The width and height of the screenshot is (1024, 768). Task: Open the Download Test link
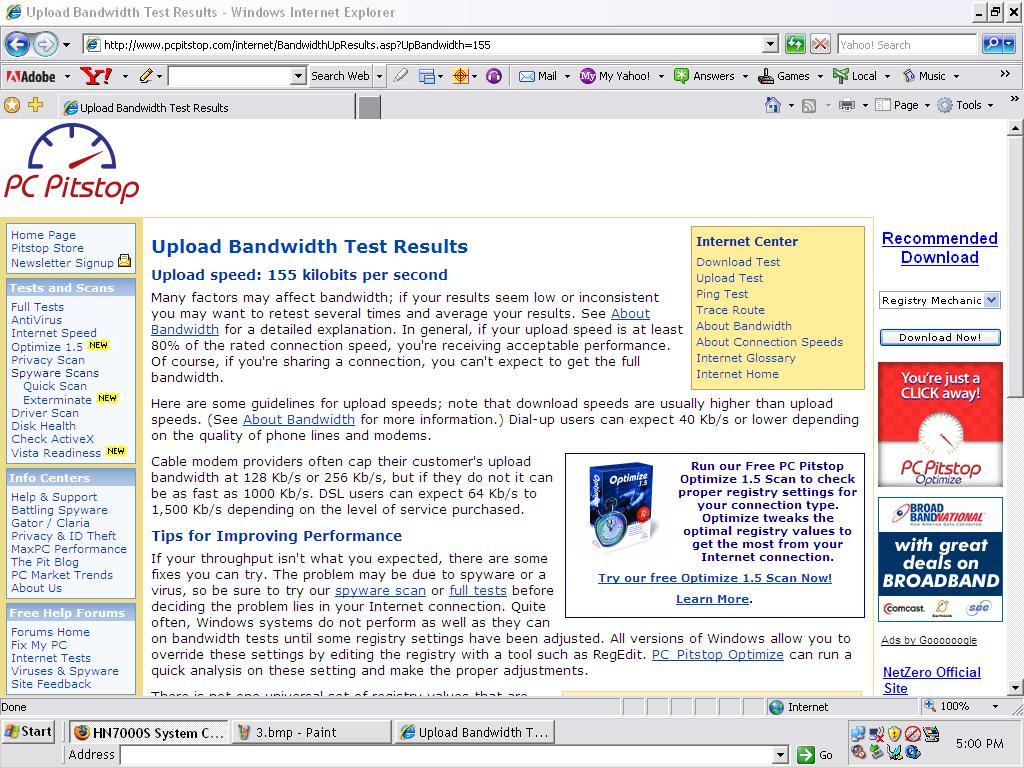[738, 262]
